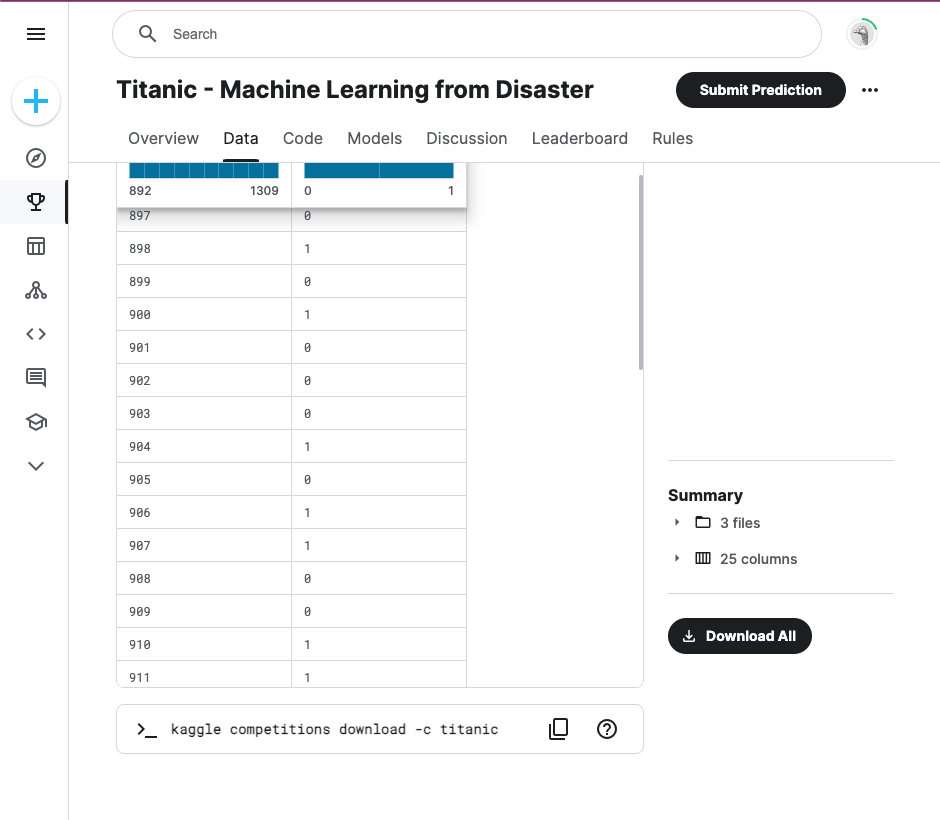The width and height of the screenshot is (940, 820).
Task: Open Models tree icon in sidebar
Action: tap(36, 290)
